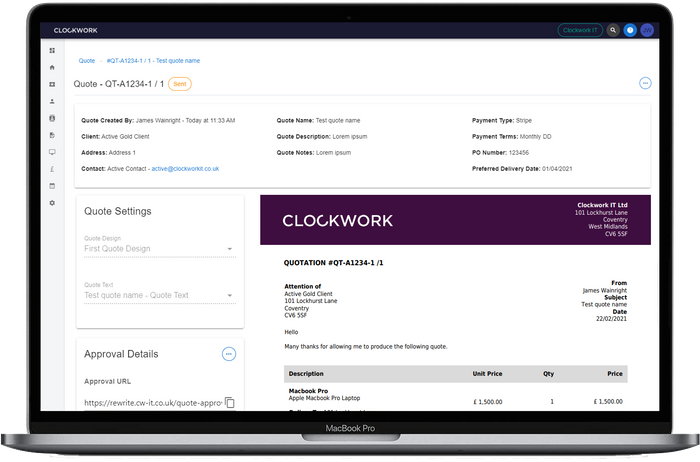Click the 'Payment Terms: Monthly DD' field
The width and height of the screenshot is (700, 462).
click(x=512, y=137)
